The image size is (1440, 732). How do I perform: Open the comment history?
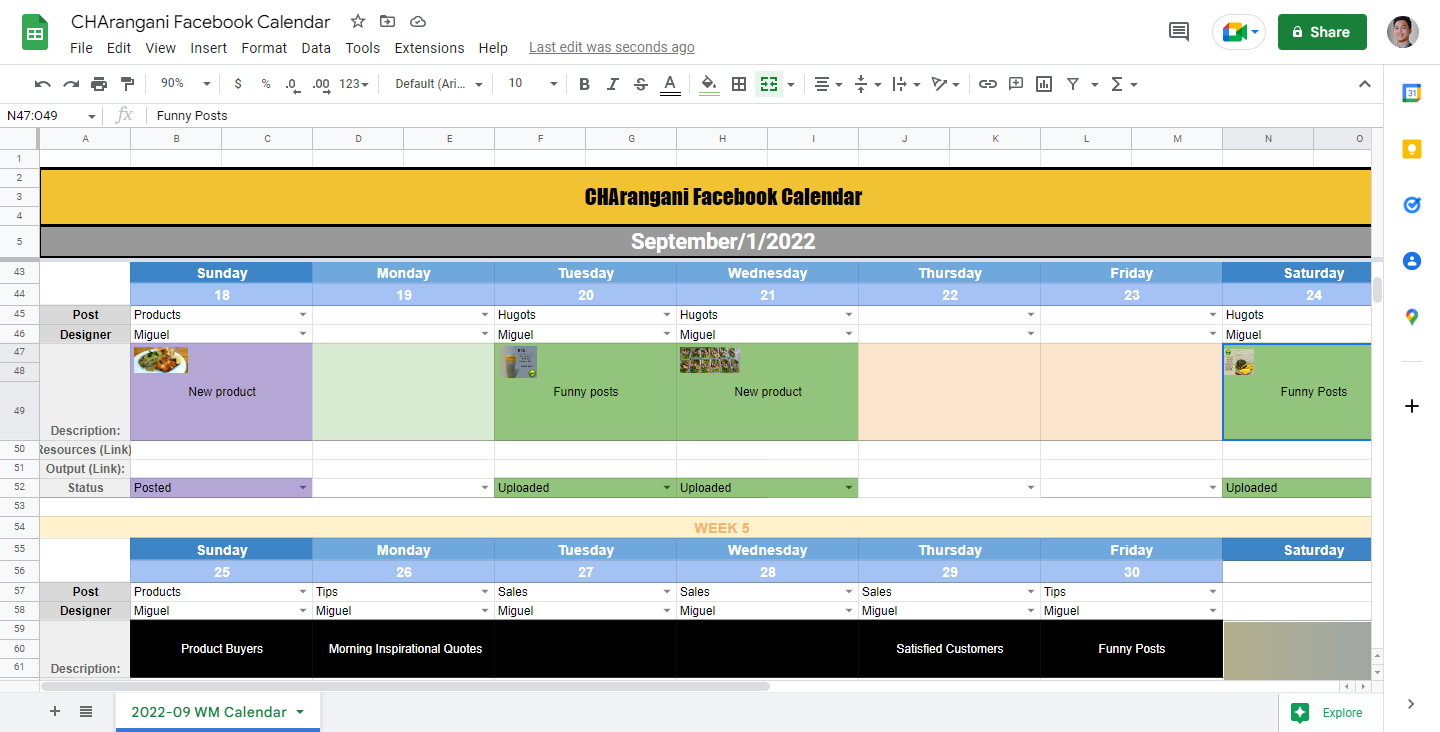tap(1179, 32)
